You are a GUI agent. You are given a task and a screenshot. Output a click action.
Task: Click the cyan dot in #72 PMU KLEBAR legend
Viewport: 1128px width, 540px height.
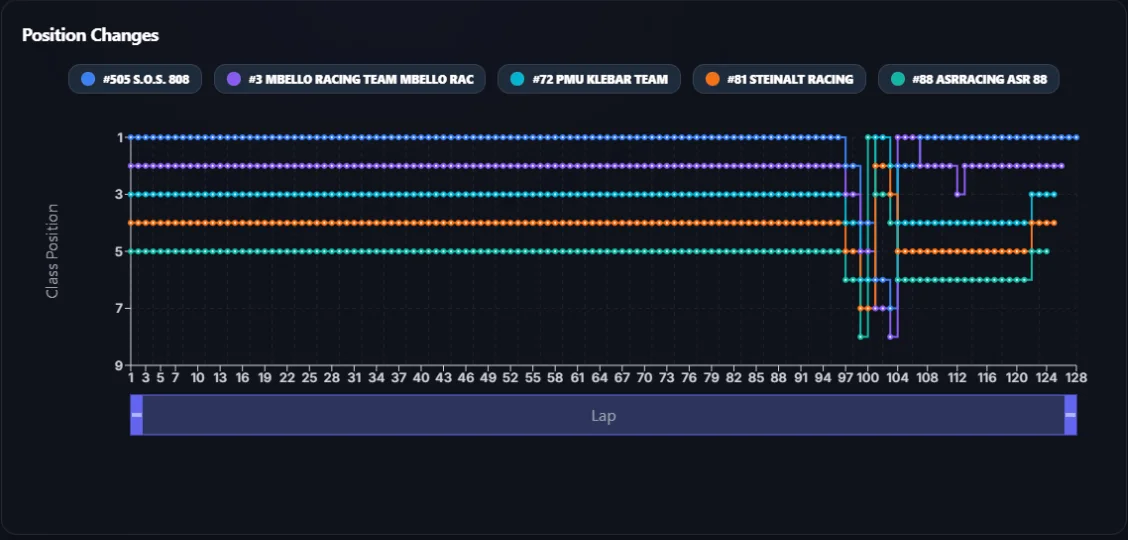click(x=517, y=79)
